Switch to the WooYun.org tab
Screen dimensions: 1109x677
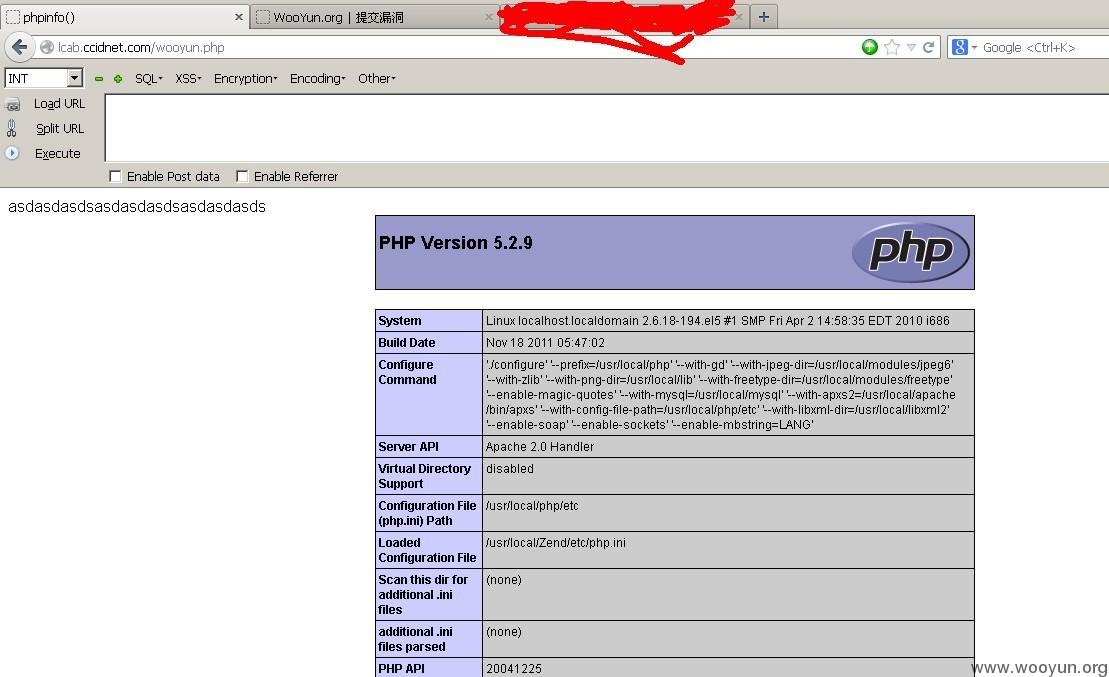(x=374, y=17)
